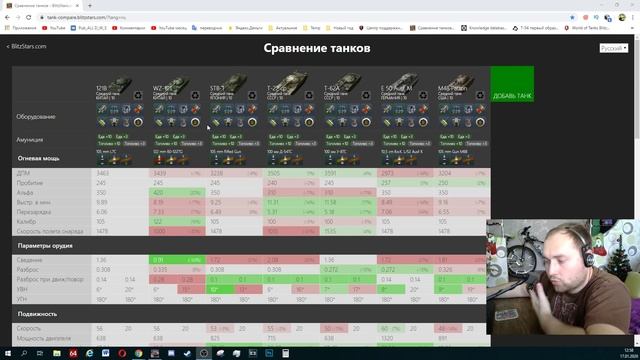Open the Комментарии bookmark

coord(128,28)
